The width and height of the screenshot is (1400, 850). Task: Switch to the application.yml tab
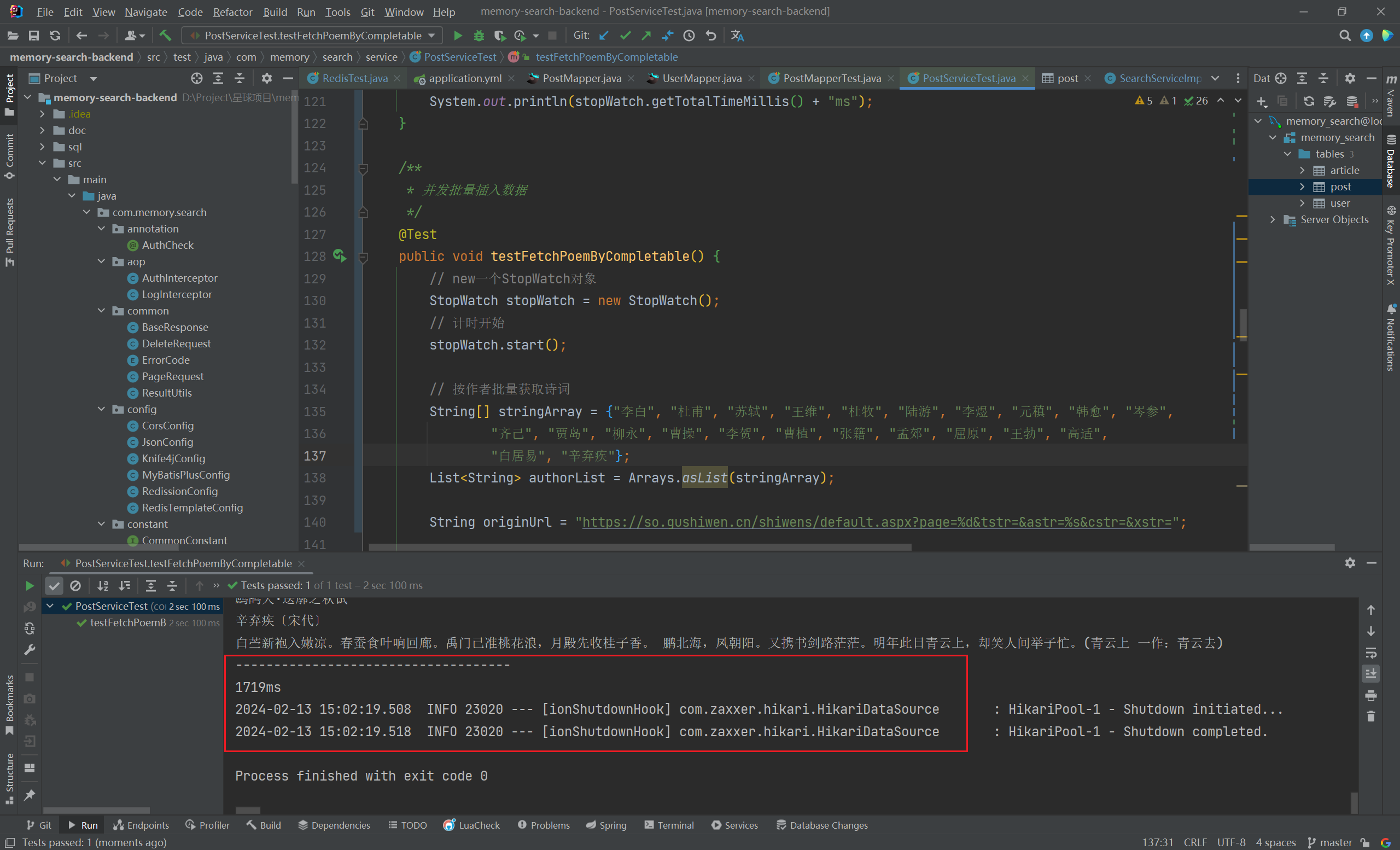[x=465, y=78]
